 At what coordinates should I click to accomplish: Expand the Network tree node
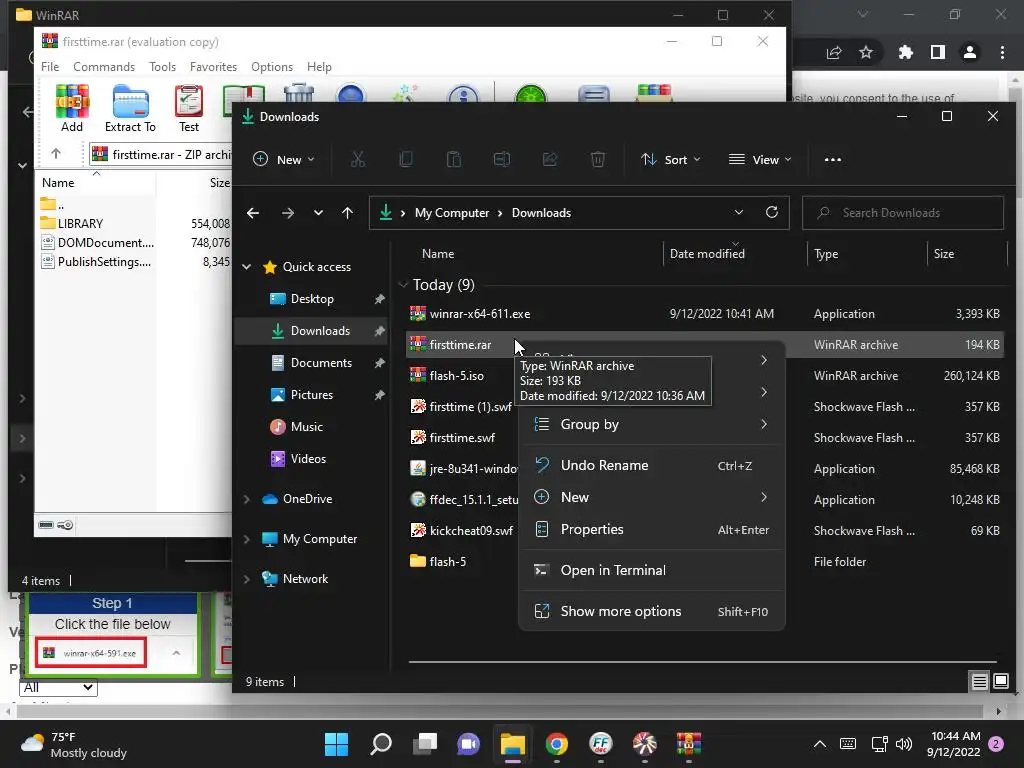[247, 579]
